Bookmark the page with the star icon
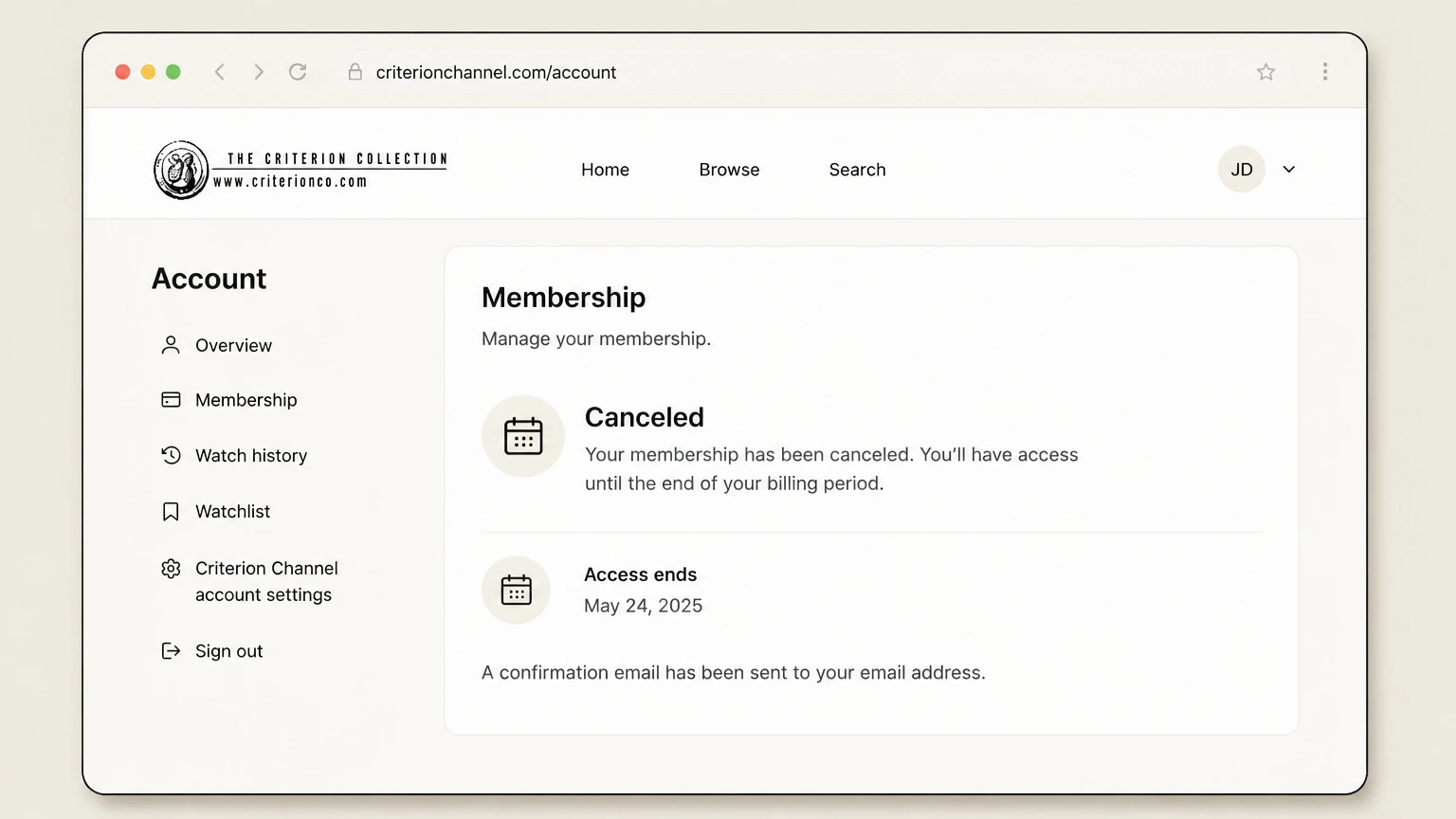This screenshot has height=819, width=1456. tap(1265, 72)
